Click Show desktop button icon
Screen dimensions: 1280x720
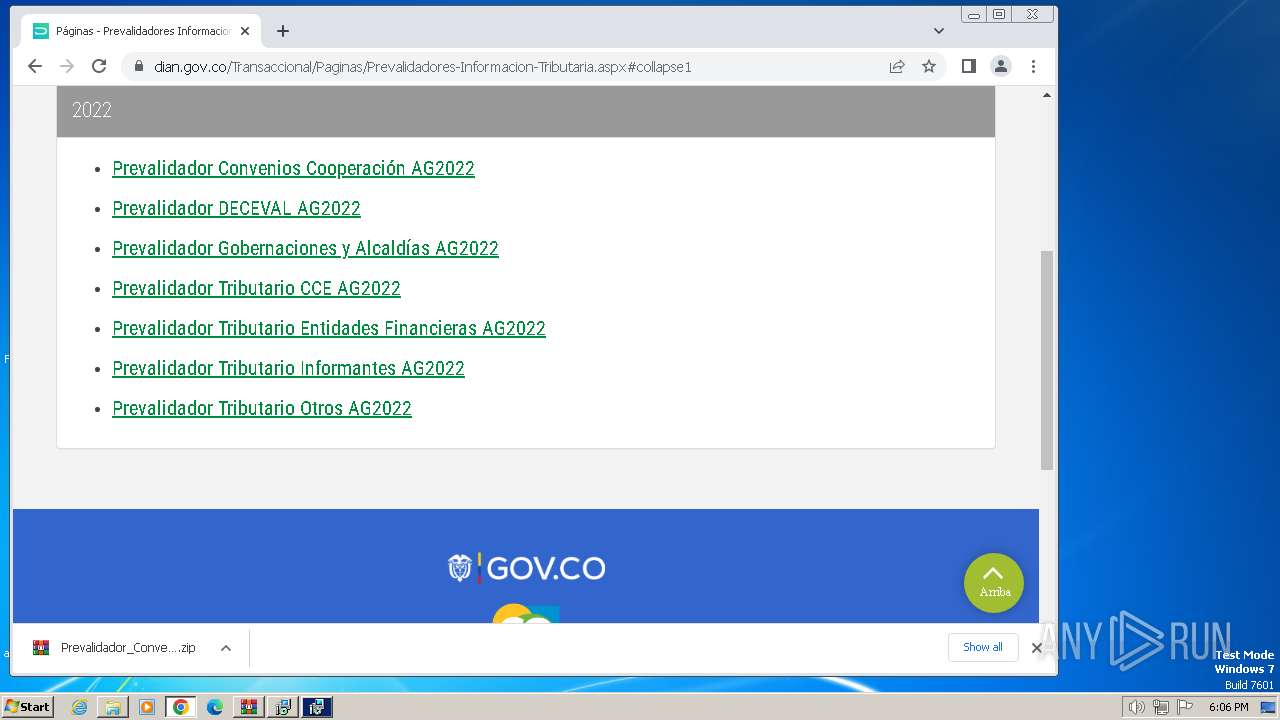pos(1268,707)
